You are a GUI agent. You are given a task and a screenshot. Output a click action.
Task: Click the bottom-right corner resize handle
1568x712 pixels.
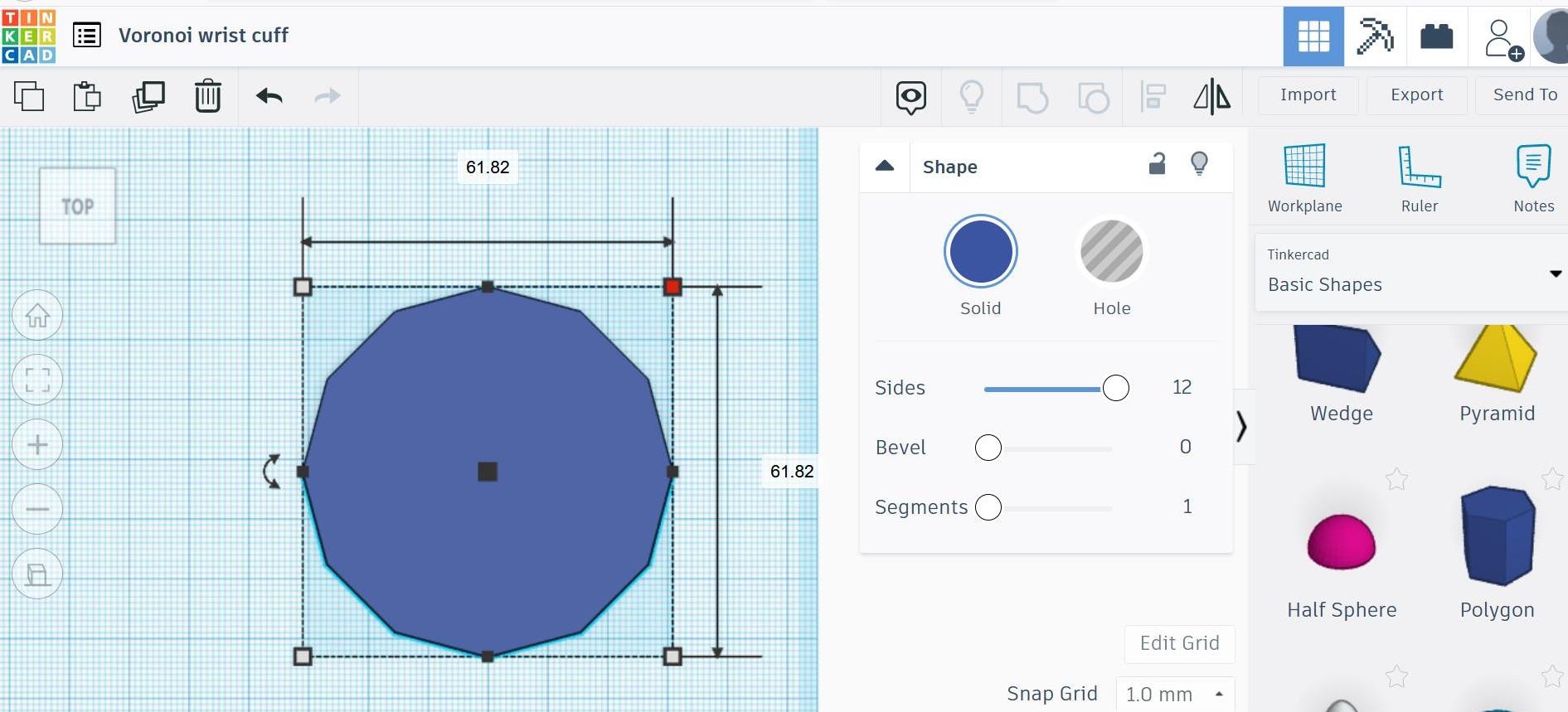pos(672,656)
